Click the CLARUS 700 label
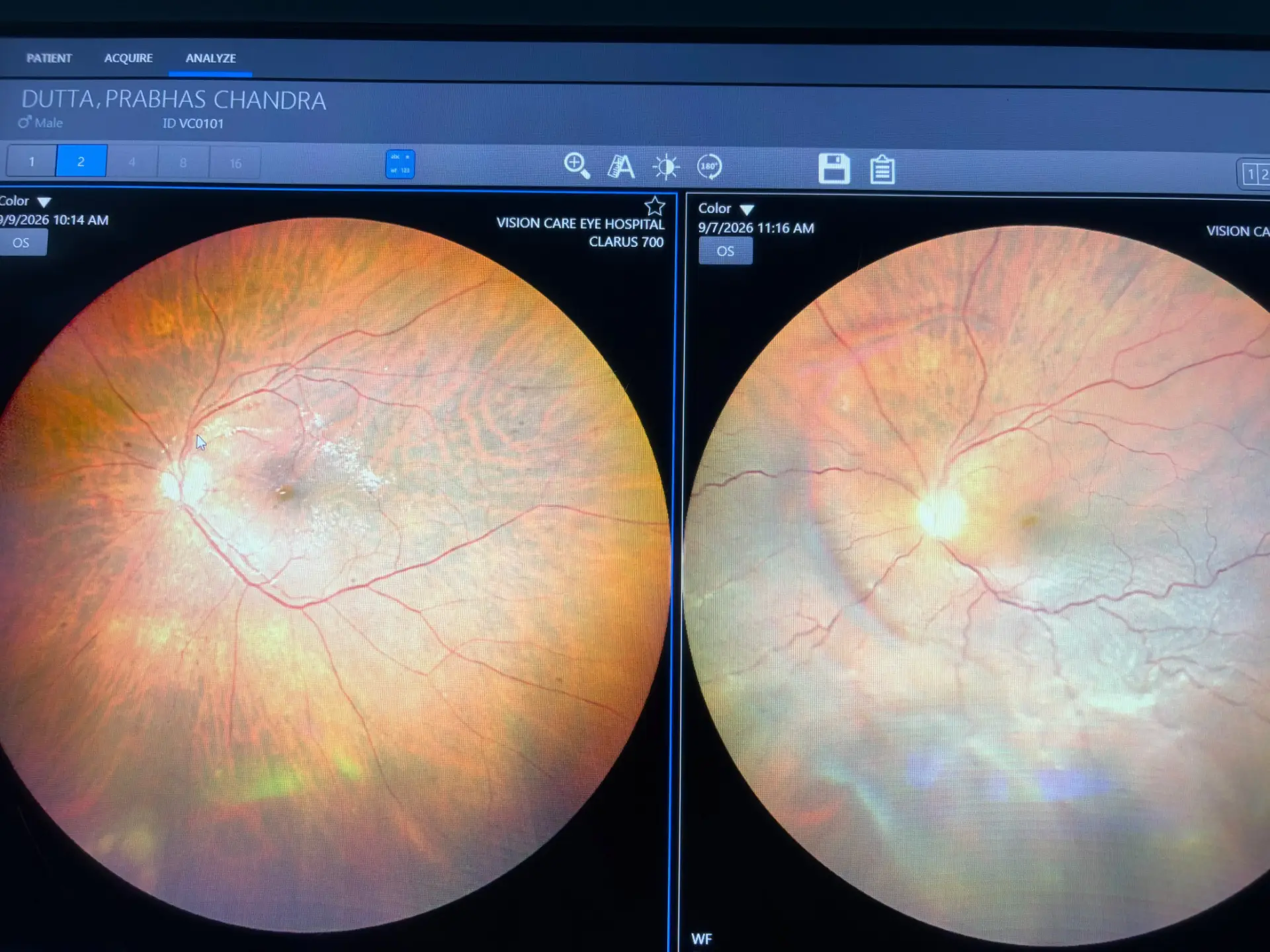This screenshot has width=1270, height=952. click(x=626, y=242)
